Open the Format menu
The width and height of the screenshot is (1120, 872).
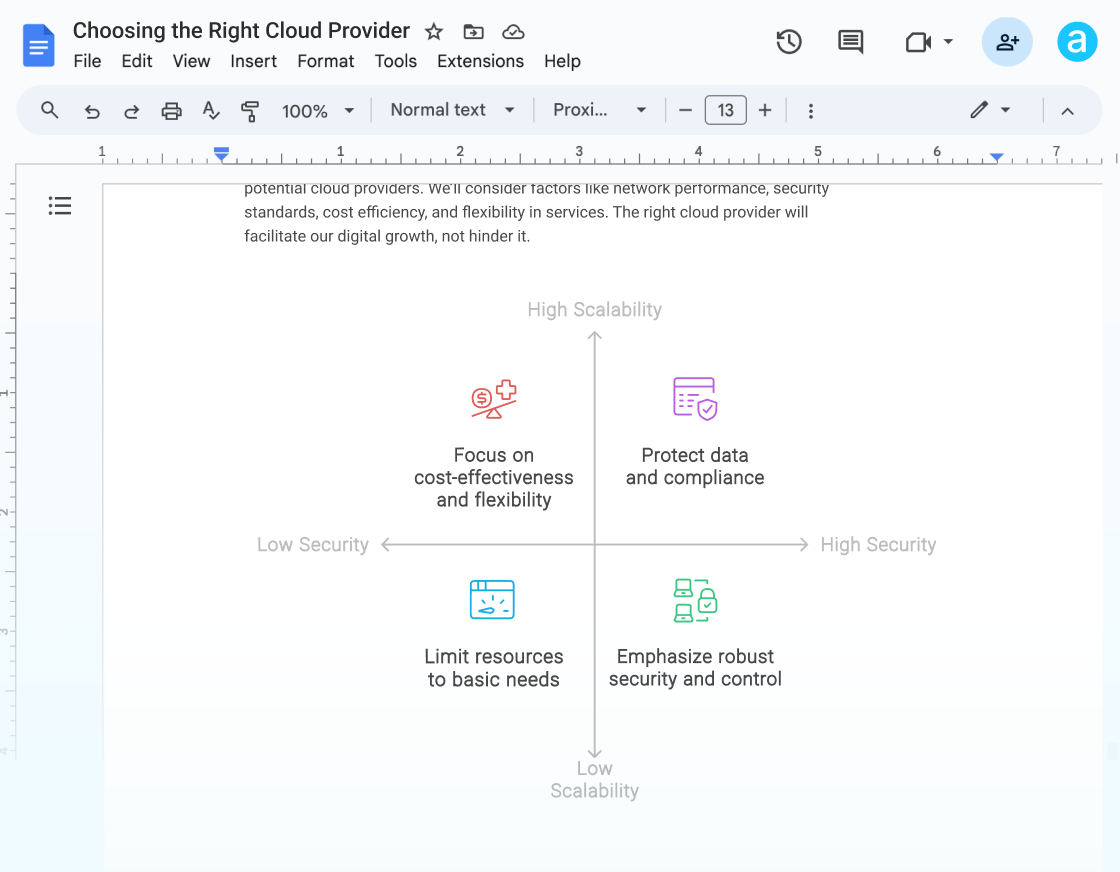click(325, 61)
